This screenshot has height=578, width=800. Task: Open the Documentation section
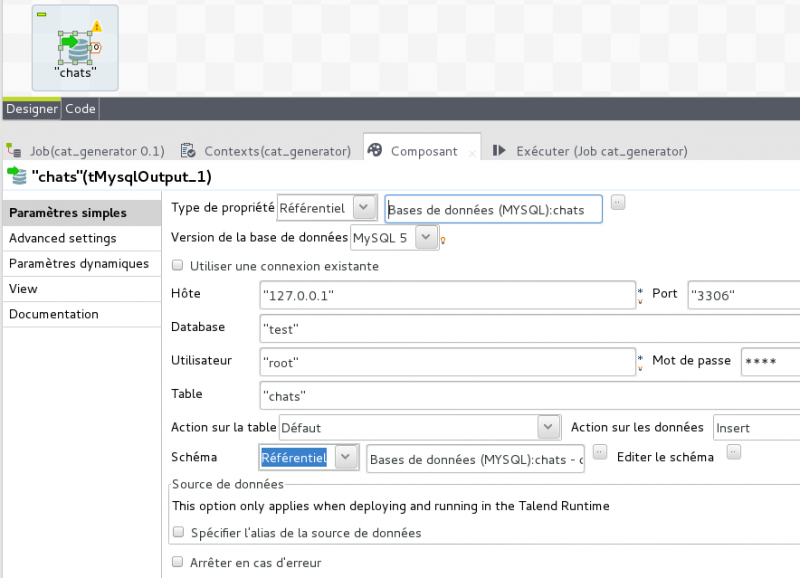82,314
